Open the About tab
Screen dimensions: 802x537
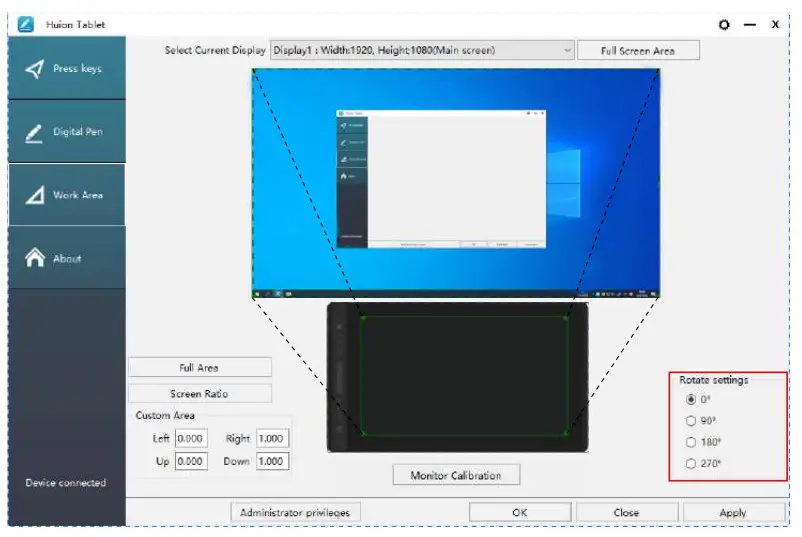(66, 258)
